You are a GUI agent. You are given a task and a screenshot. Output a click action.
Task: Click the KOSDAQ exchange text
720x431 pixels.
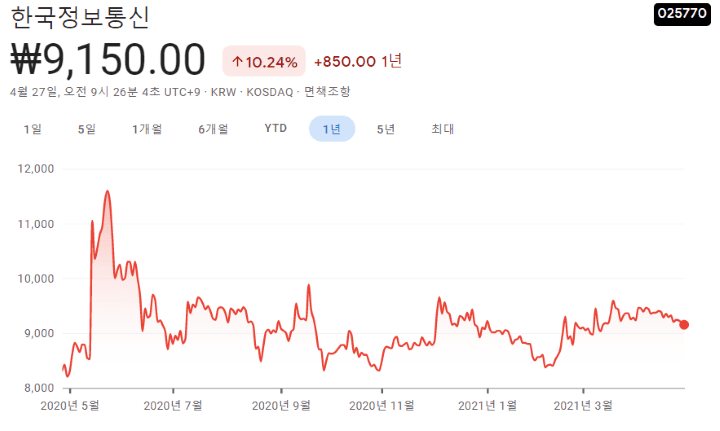click(270, 92)
